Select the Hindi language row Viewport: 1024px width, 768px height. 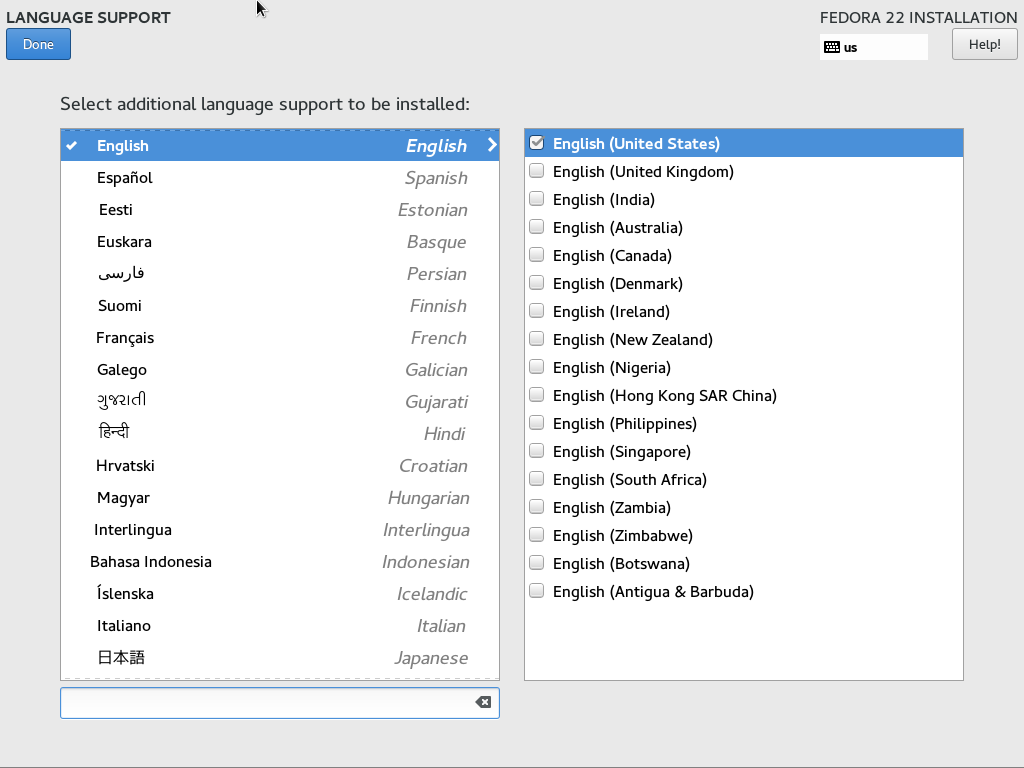point(280,434)
